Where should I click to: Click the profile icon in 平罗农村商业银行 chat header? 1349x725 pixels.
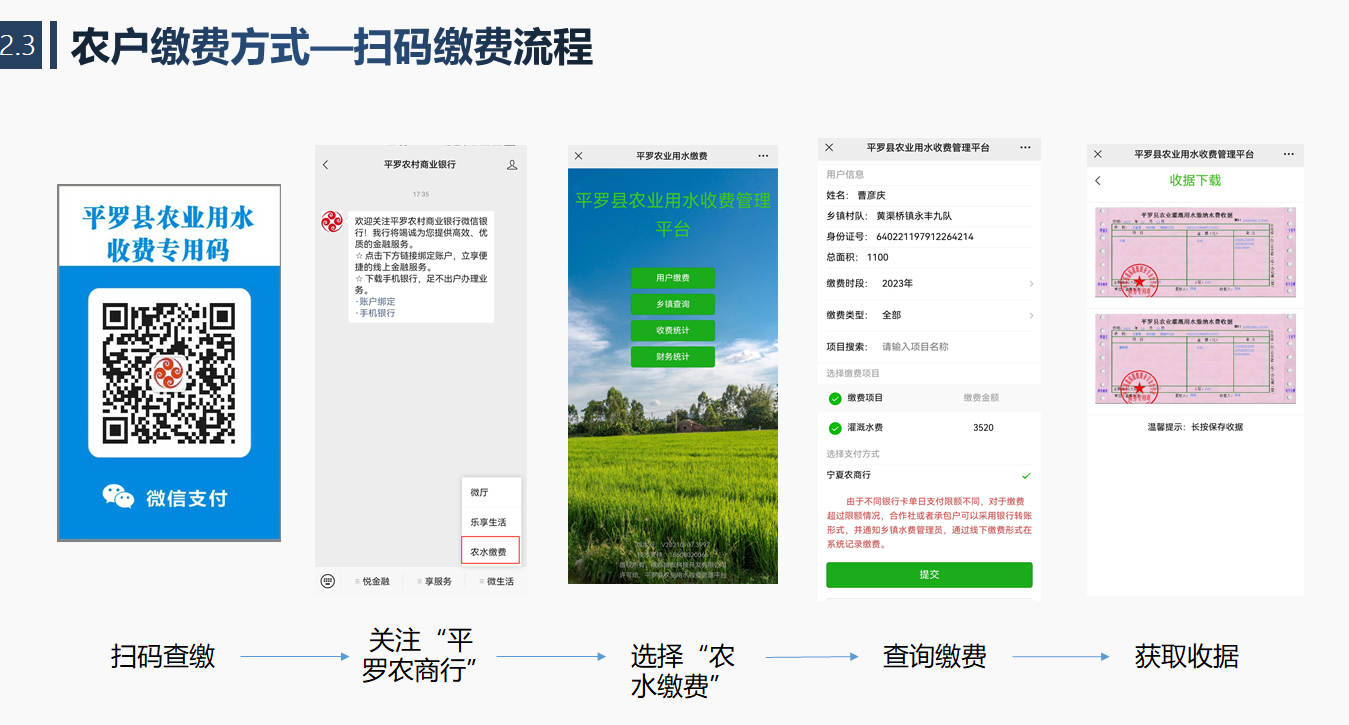512,165
